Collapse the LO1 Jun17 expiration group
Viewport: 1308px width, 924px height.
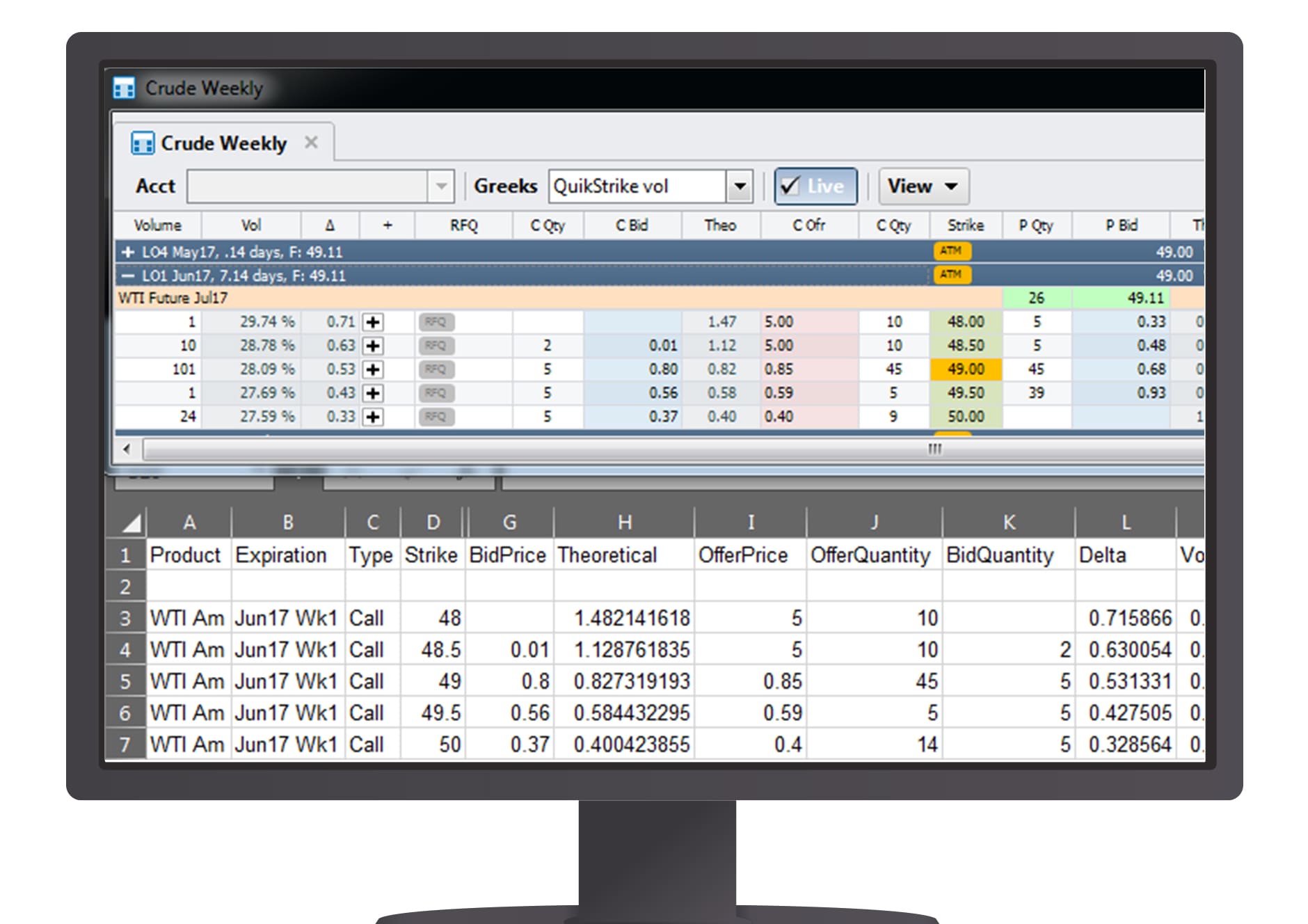click(x=127, y=276)
